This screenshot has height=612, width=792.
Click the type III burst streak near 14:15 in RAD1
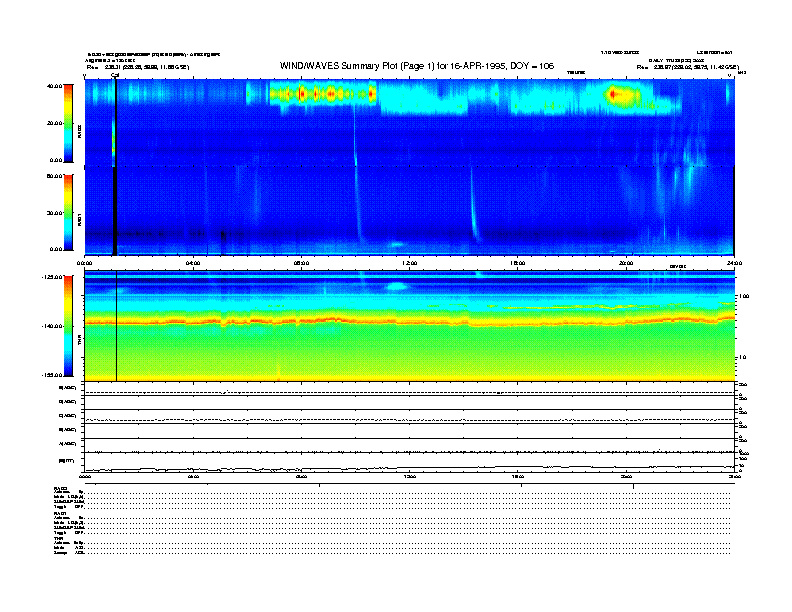474,207
